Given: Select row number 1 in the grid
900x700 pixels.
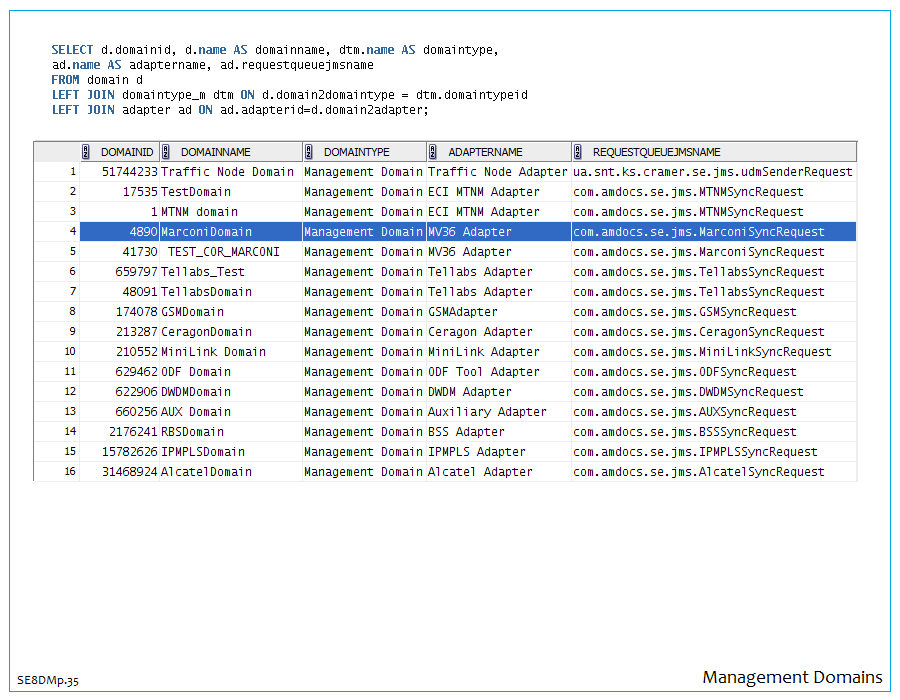Looking at the screenshot, I should [x=72, y=172].
